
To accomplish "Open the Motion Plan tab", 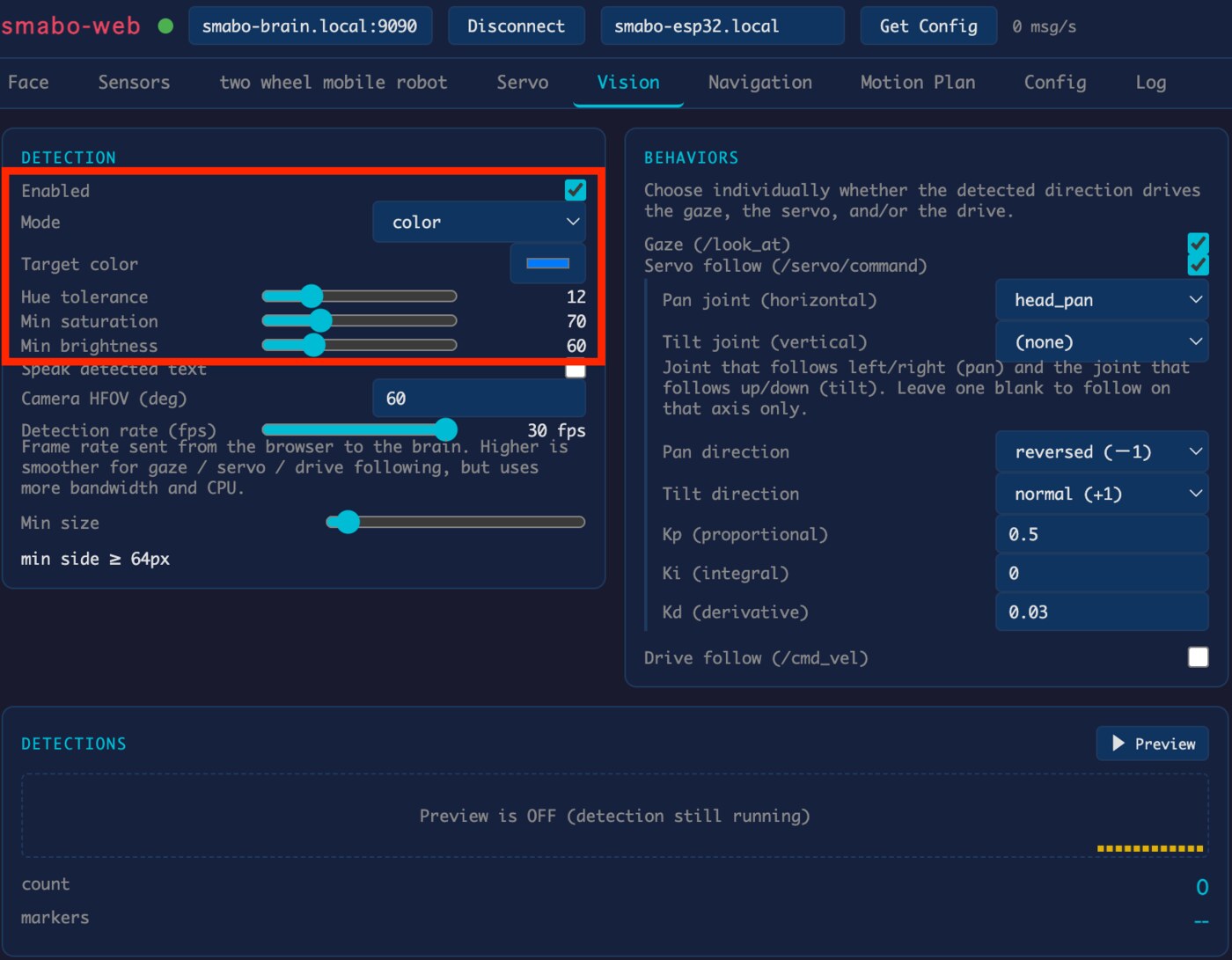I will tap(918, 83).
